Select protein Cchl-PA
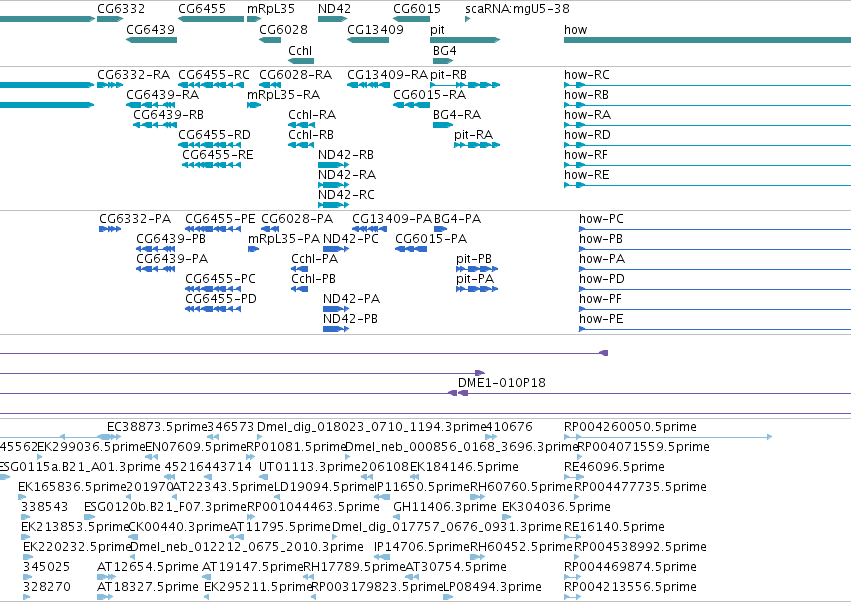851x602 pixels. click(x=314, y=259)
